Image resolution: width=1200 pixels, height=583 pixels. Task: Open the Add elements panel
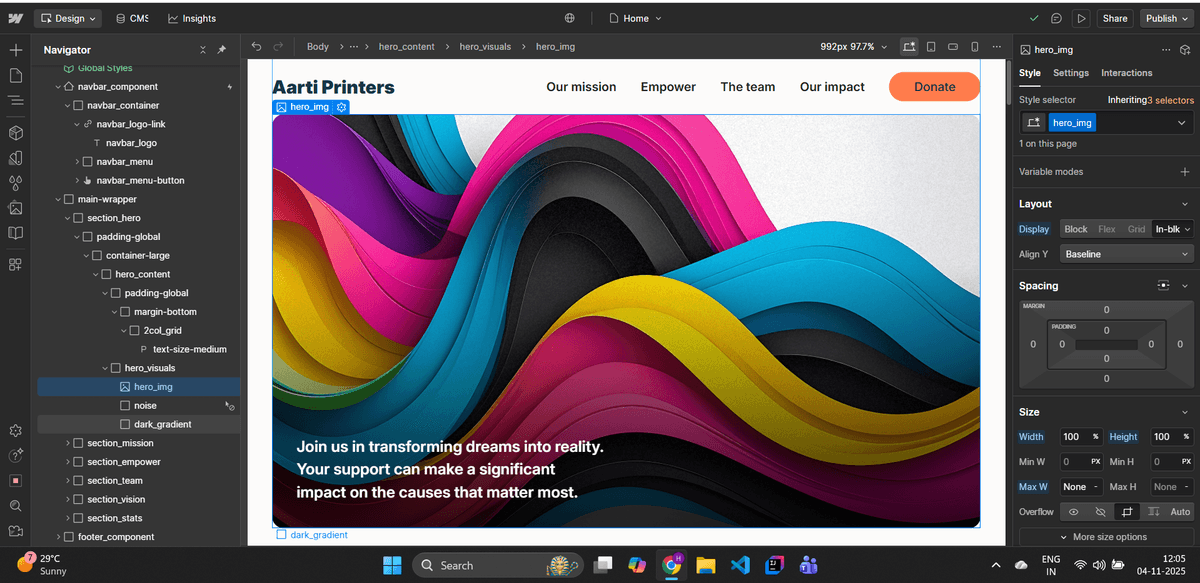tap(15, 49)
